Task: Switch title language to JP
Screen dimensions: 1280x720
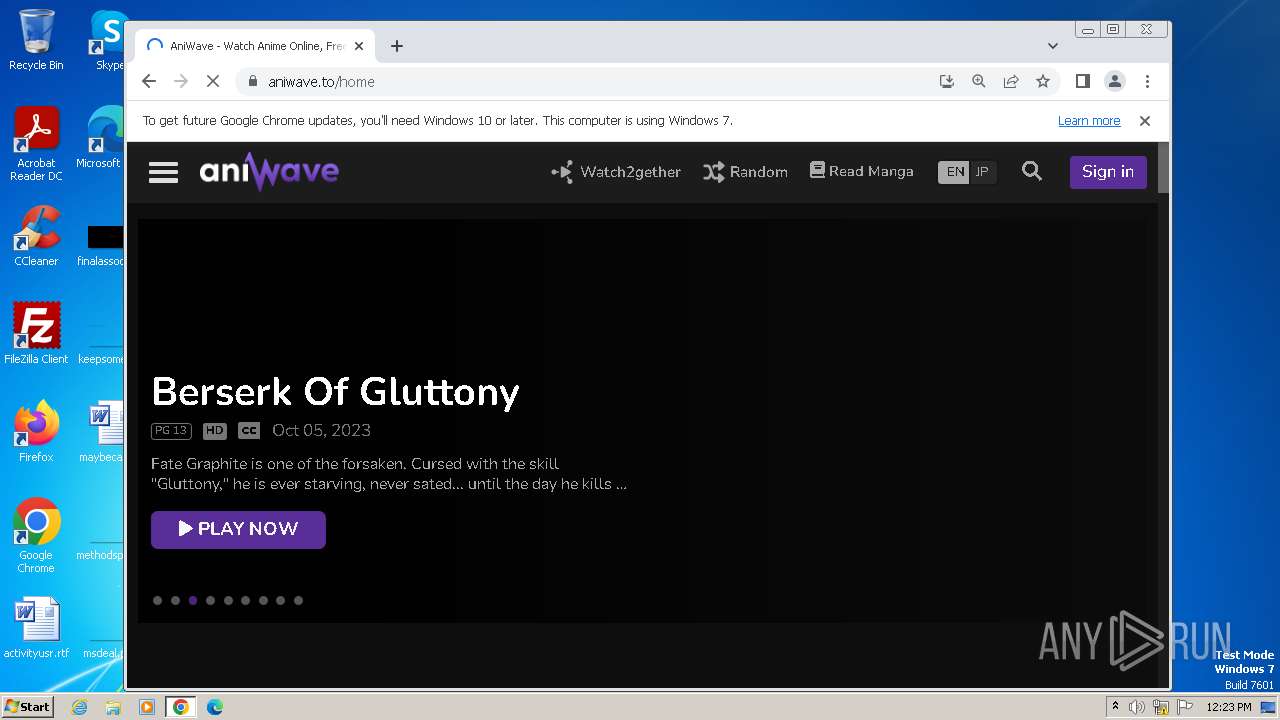Action: [x=982, y=172]
